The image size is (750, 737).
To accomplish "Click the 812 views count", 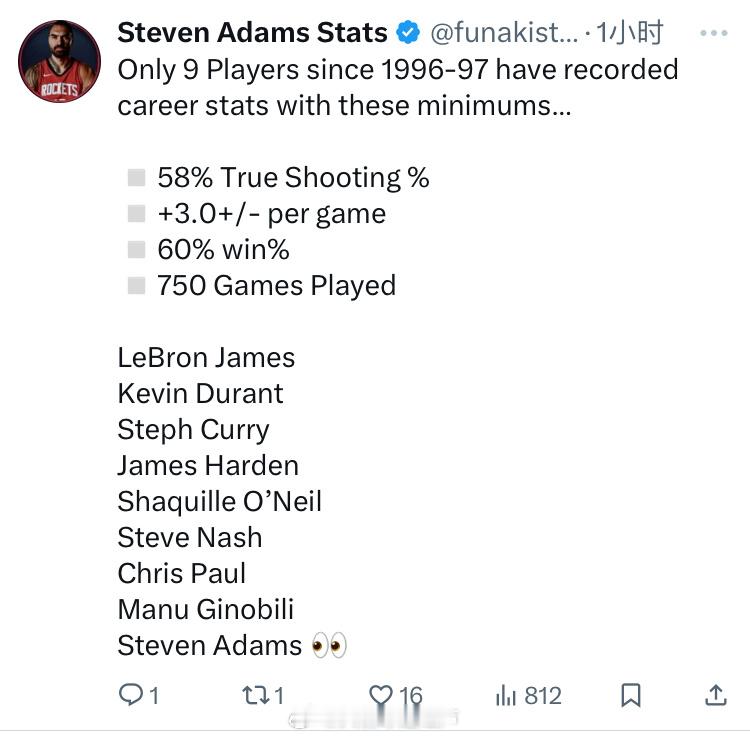I will (x=543, y=695).
